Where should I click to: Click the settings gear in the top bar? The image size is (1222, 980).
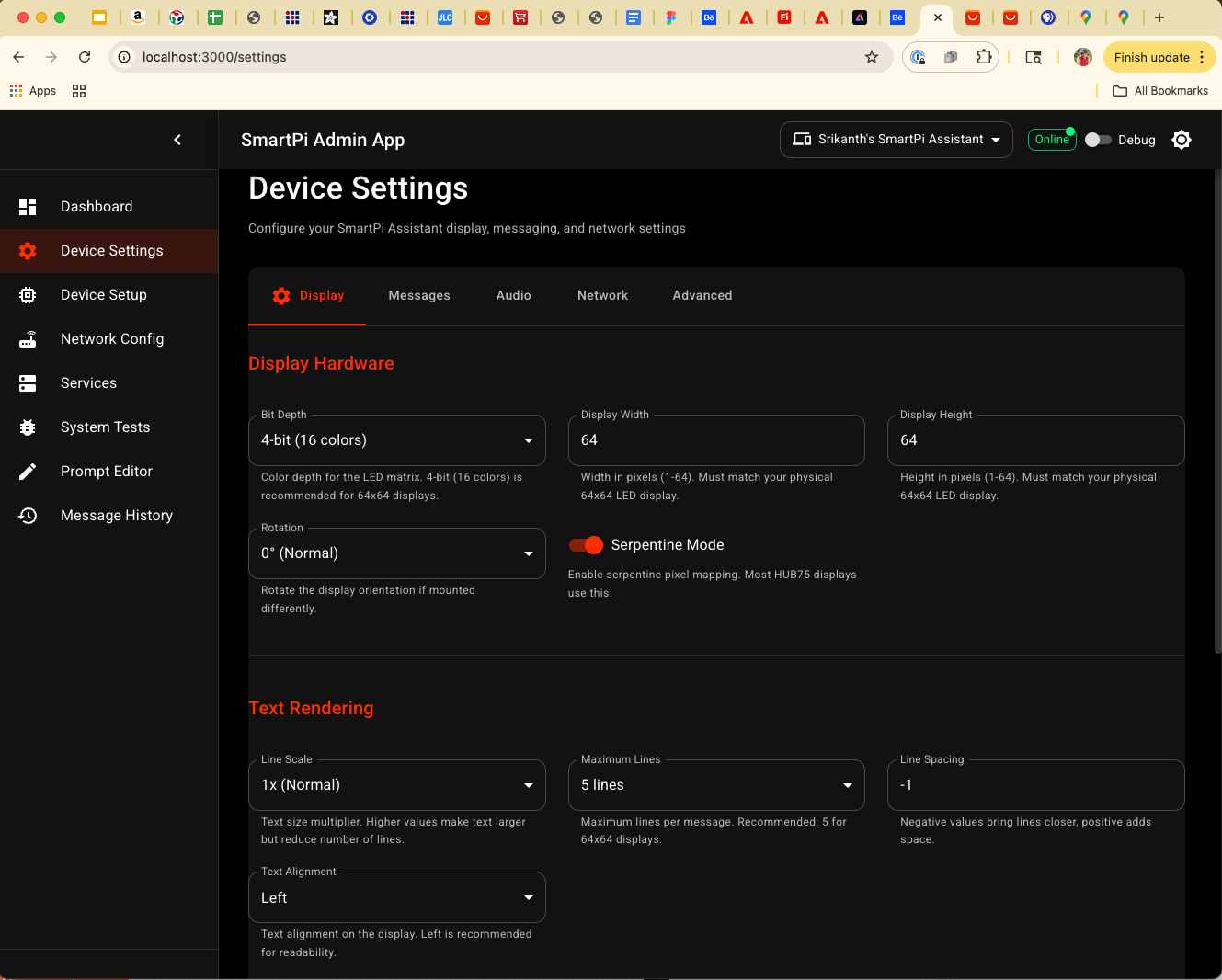tap(1182, 140)
